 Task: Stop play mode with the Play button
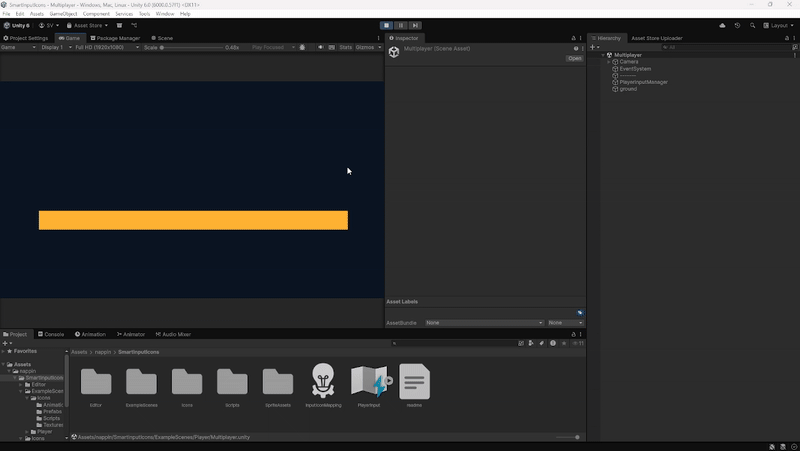[386, 26]
